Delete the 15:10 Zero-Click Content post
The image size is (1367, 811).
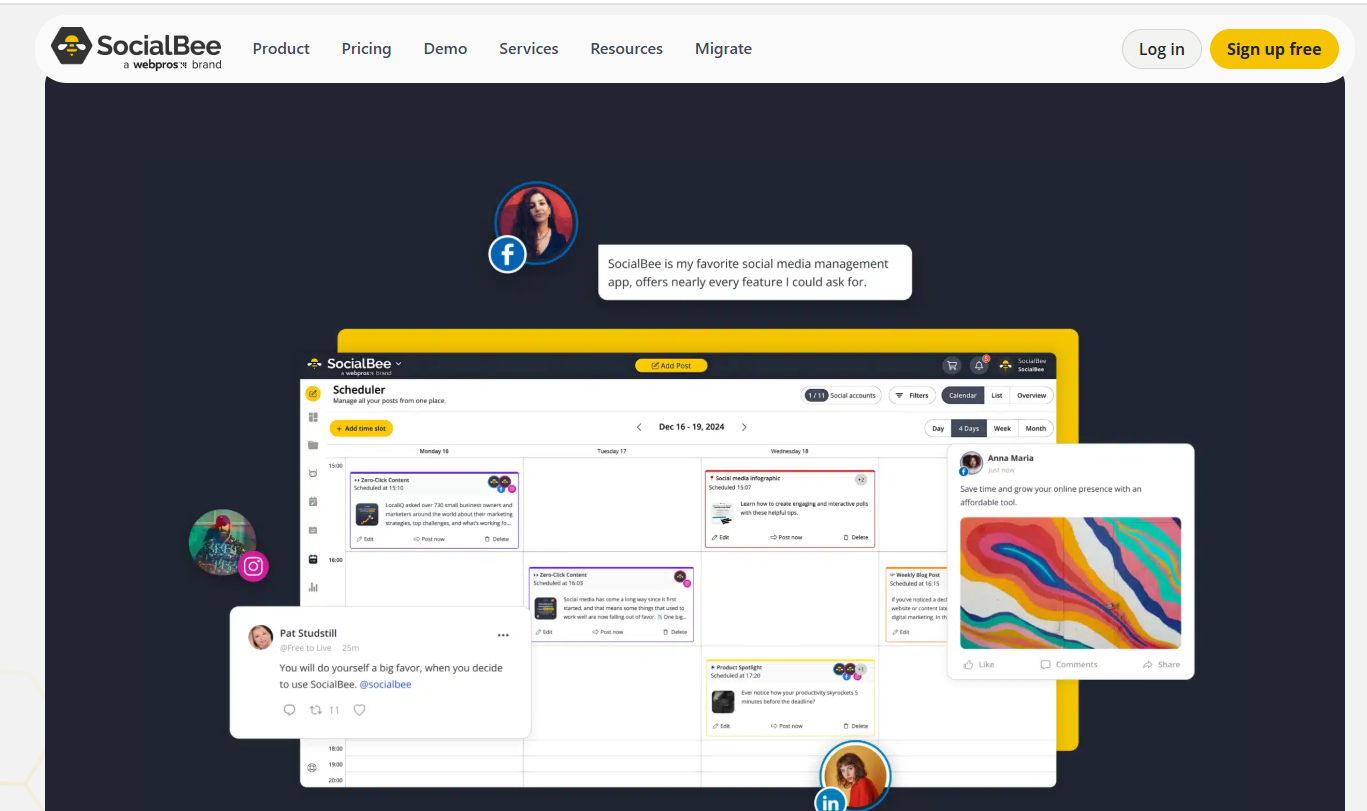497,539
